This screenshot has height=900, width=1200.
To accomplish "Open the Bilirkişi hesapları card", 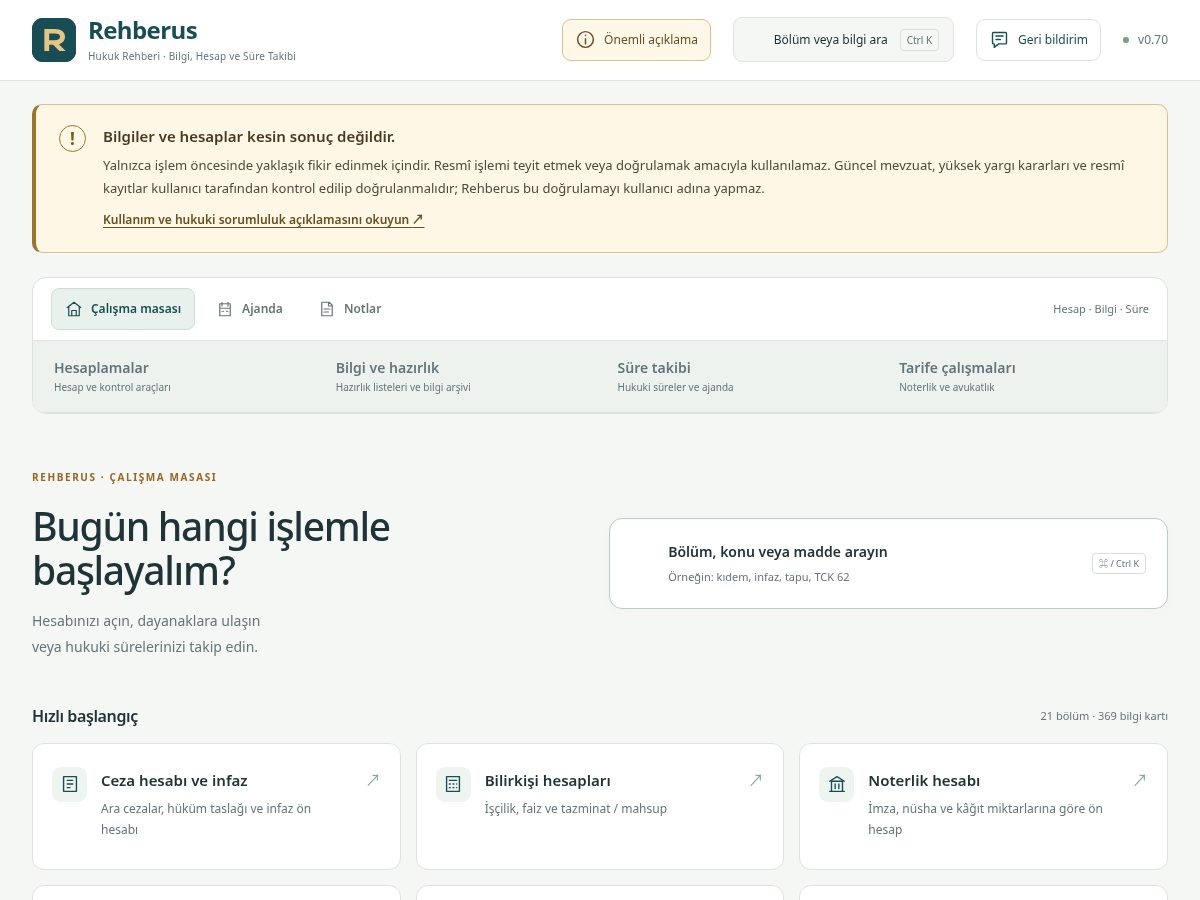I will coord(600,806).
